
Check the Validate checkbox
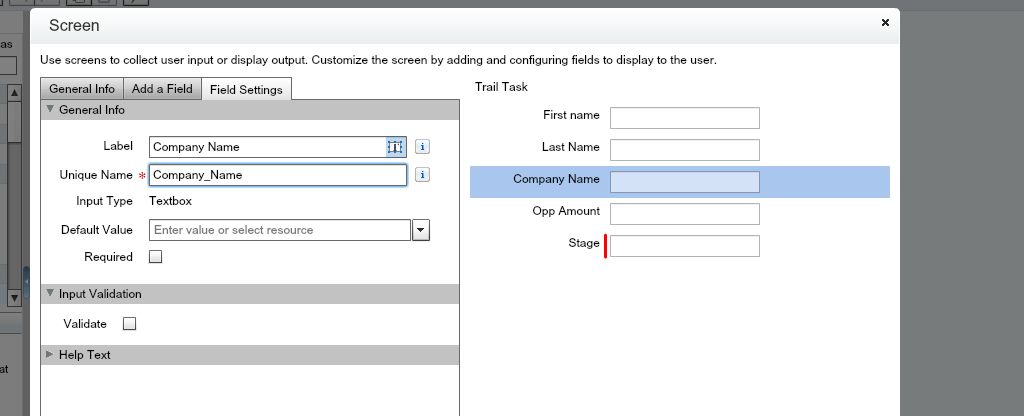129,324
